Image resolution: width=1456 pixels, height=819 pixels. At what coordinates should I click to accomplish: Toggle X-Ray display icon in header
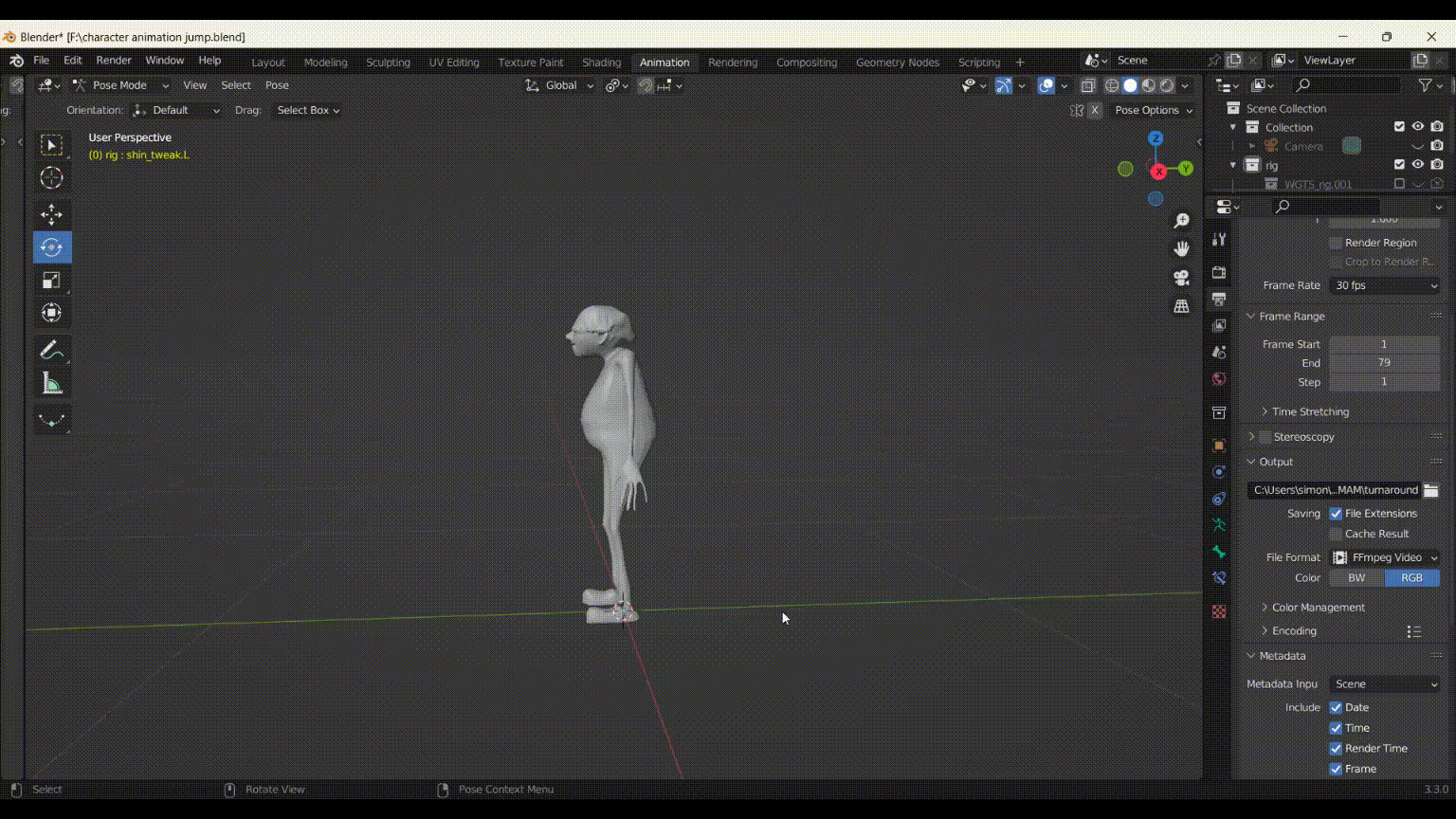click(1087, 85)
